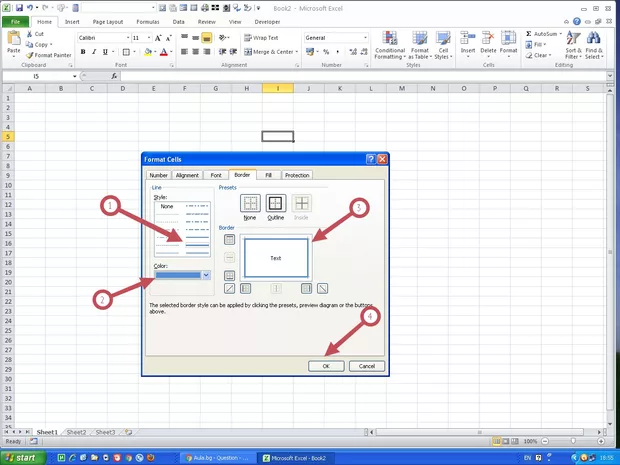Image resolution: width=620 pixels, height=465 pixels.
Task: Select the None border preset
Action: [x=250, y=203]
